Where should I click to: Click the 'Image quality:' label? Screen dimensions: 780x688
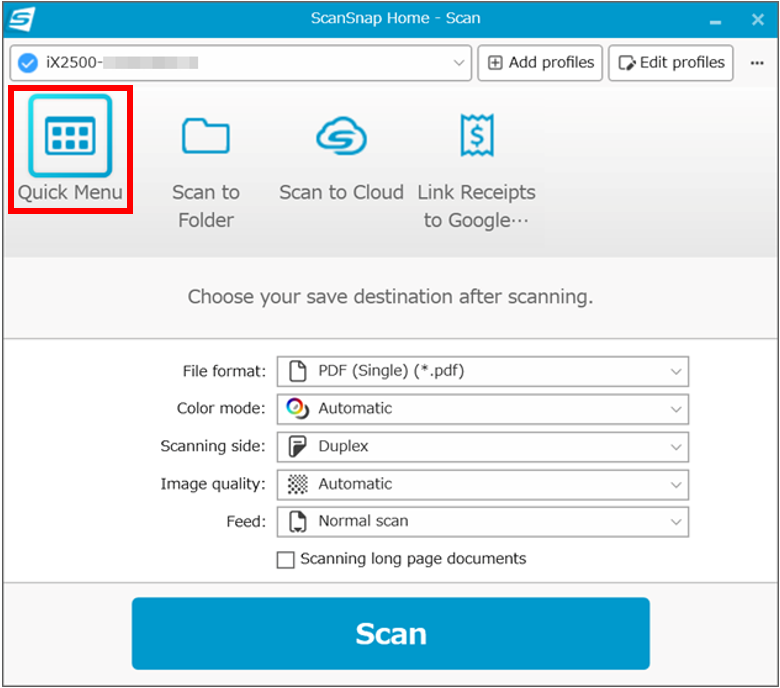click(213, 484)
